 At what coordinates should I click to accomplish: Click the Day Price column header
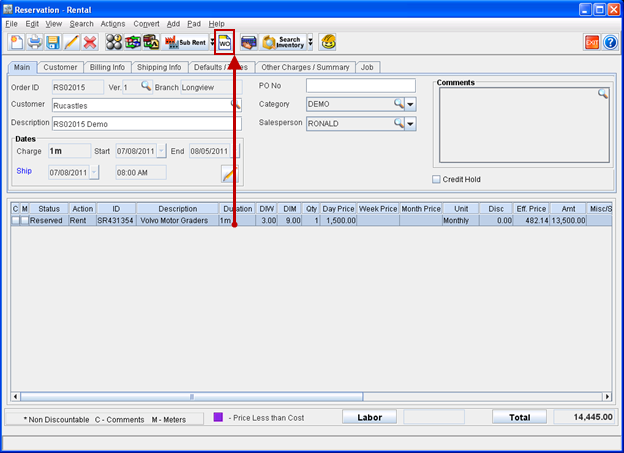tap(338, 209)
